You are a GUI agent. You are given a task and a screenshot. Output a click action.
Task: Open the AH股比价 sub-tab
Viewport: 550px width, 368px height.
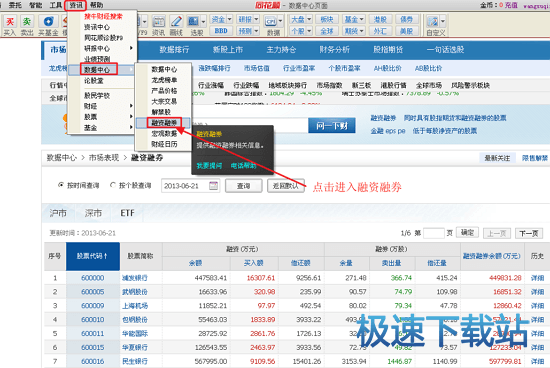pos(388,68)
